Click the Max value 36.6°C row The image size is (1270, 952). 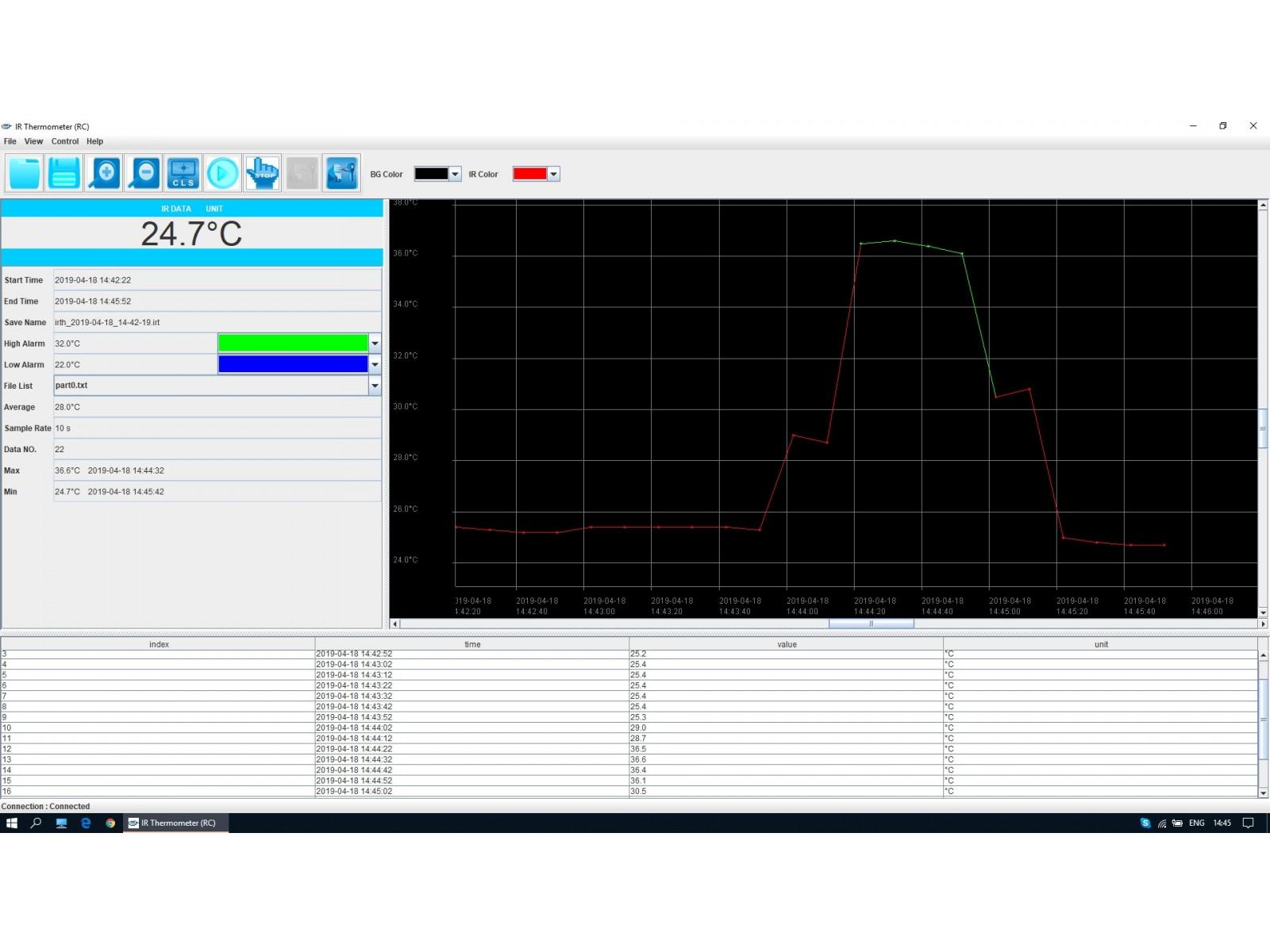click(217, 470)
